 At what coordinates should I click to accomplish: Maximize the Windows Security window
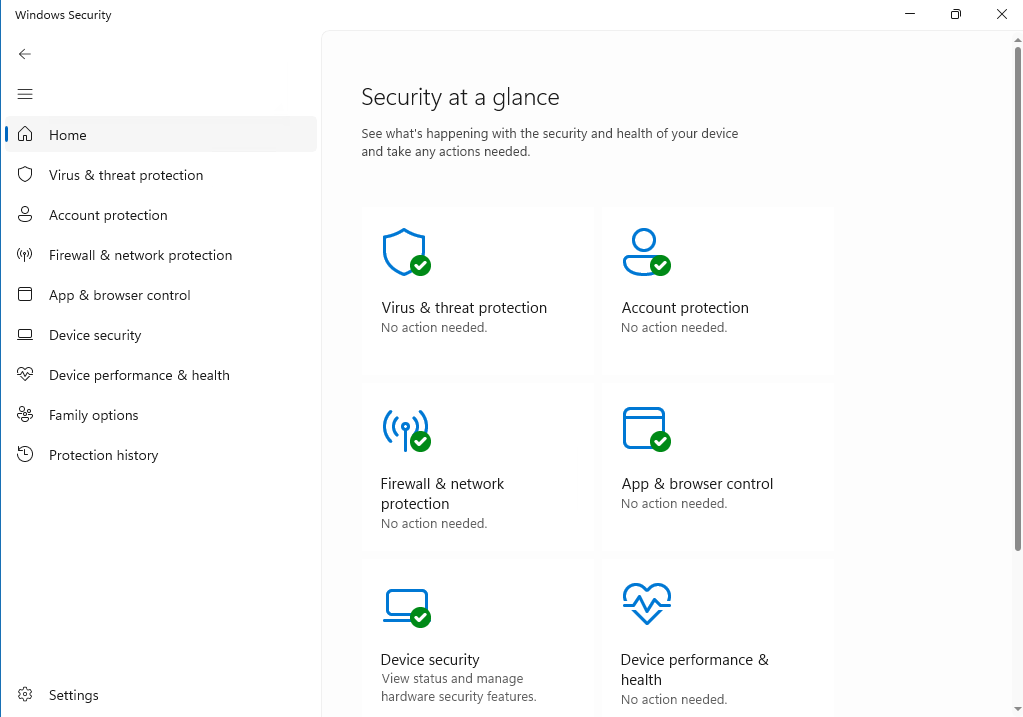point(956,15)
